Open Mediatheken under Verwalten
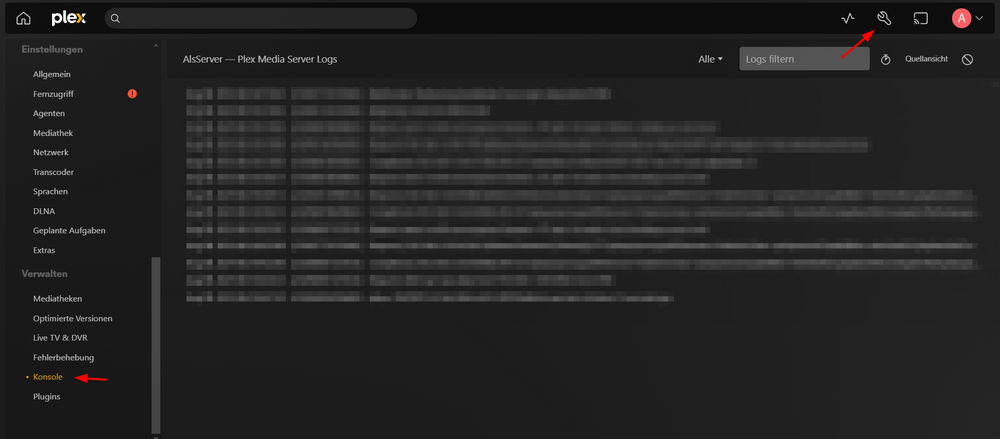The width and height of the screenshot is (1000, 439). (57, 299)
